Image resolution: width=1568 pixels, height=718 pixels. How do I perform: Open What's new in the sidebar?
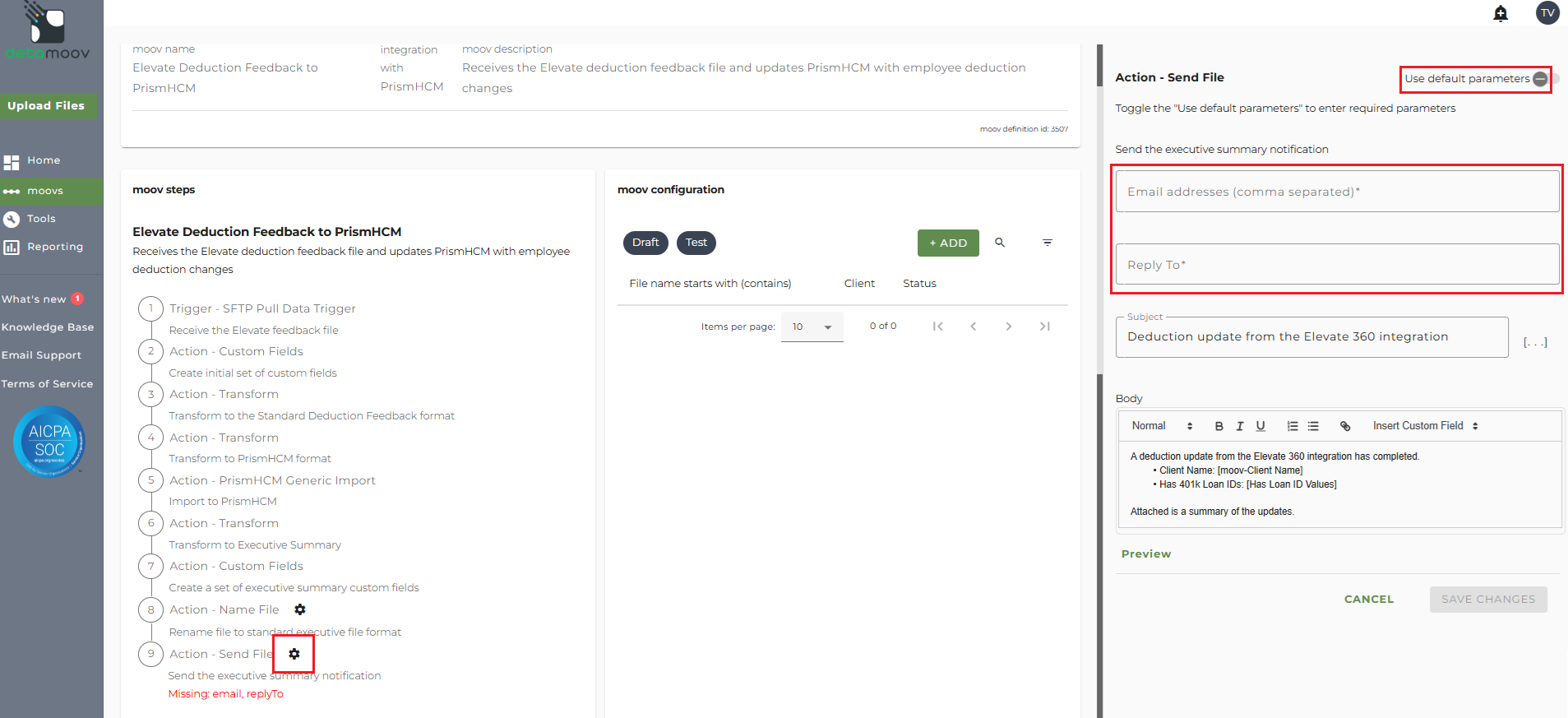point(43,299)
